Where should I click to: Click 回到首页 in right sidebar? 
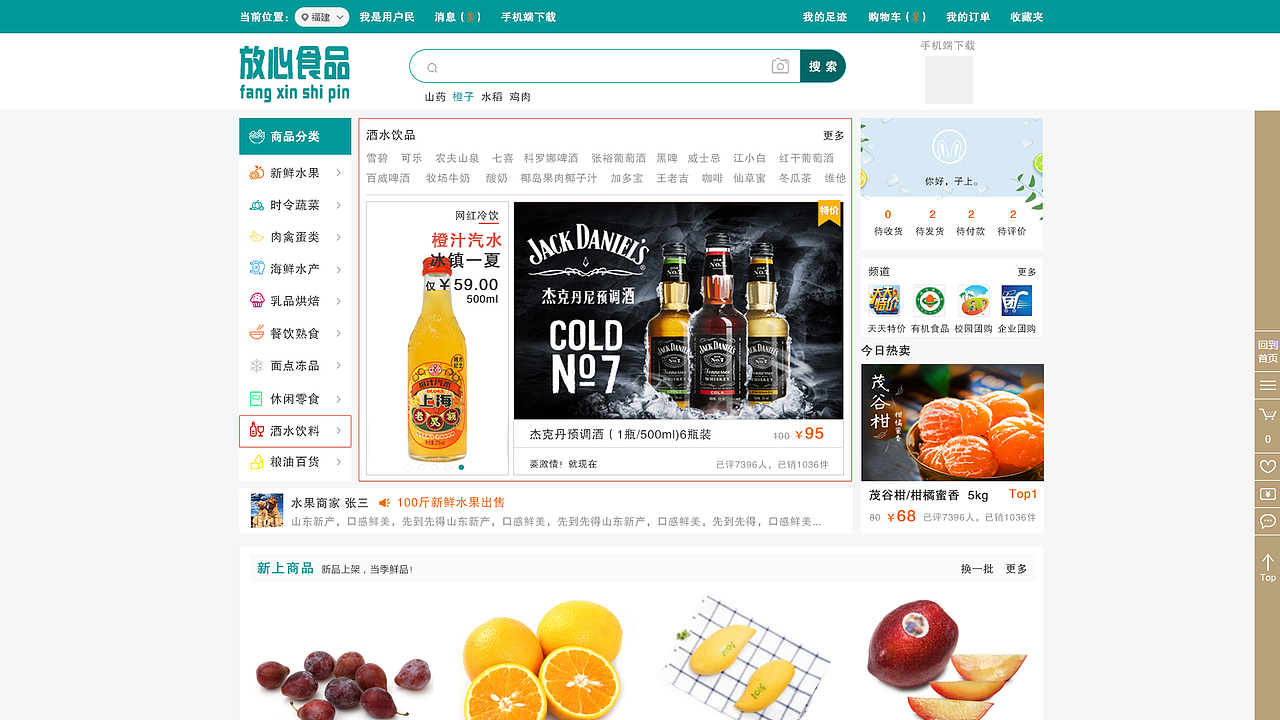(1268, 351)
